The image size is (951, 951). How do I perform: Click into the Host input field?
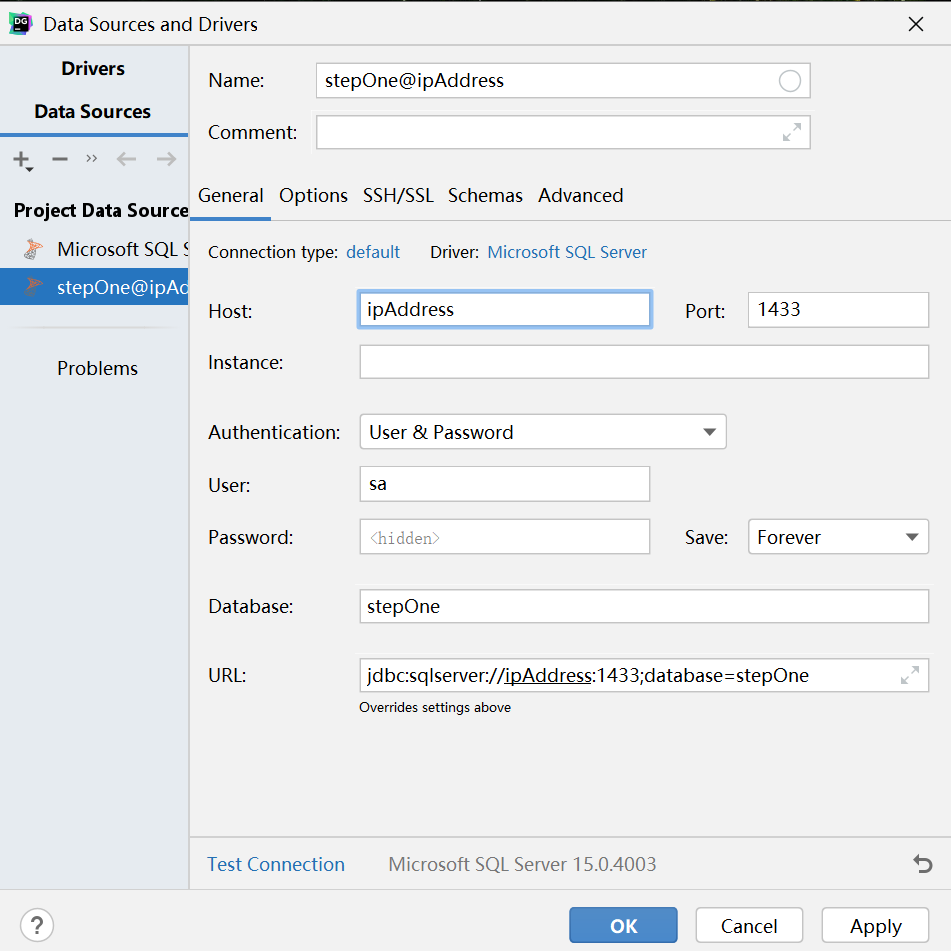pyautogui.click(x=505, y=309)
